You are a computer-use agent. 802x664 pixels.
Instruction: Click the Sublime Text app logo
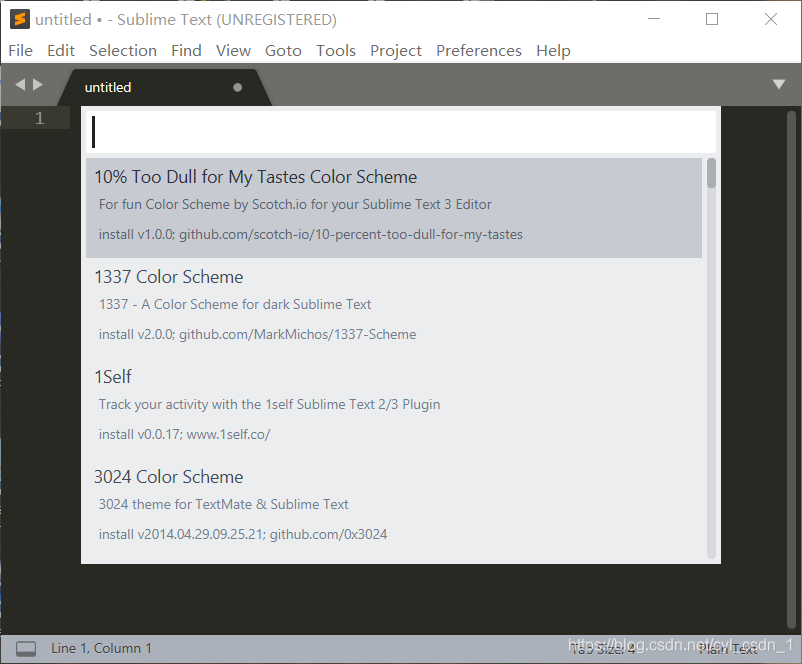[x=19, y=19]
